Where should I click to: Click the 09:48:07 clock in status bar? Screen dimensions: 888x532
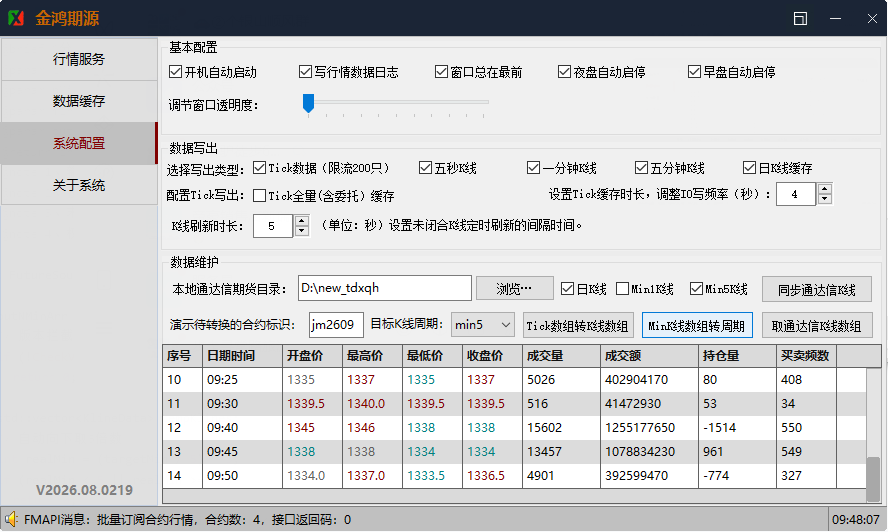855,520
